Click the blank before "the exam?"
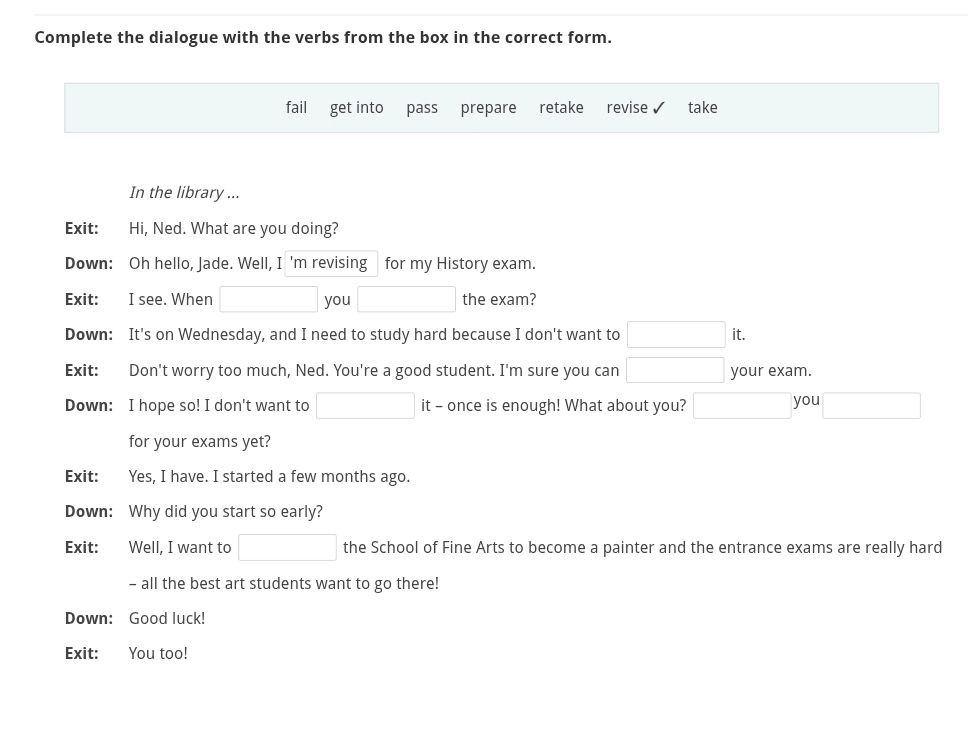This screenshot has height=729, width=972. pos(405,298)
